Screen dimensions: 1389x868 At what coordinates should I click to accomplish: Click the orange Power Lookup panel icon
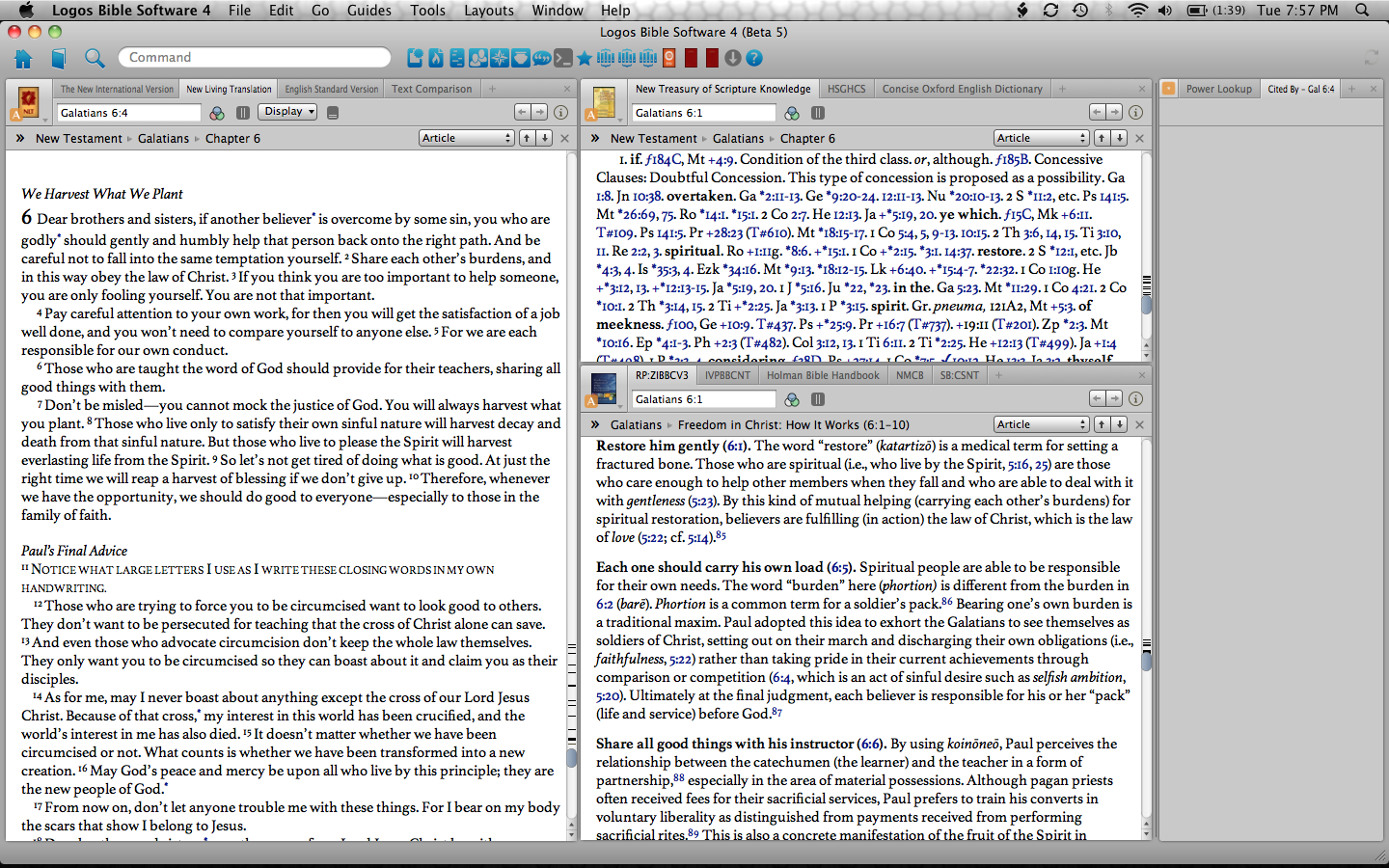(x=1168, y=89)
